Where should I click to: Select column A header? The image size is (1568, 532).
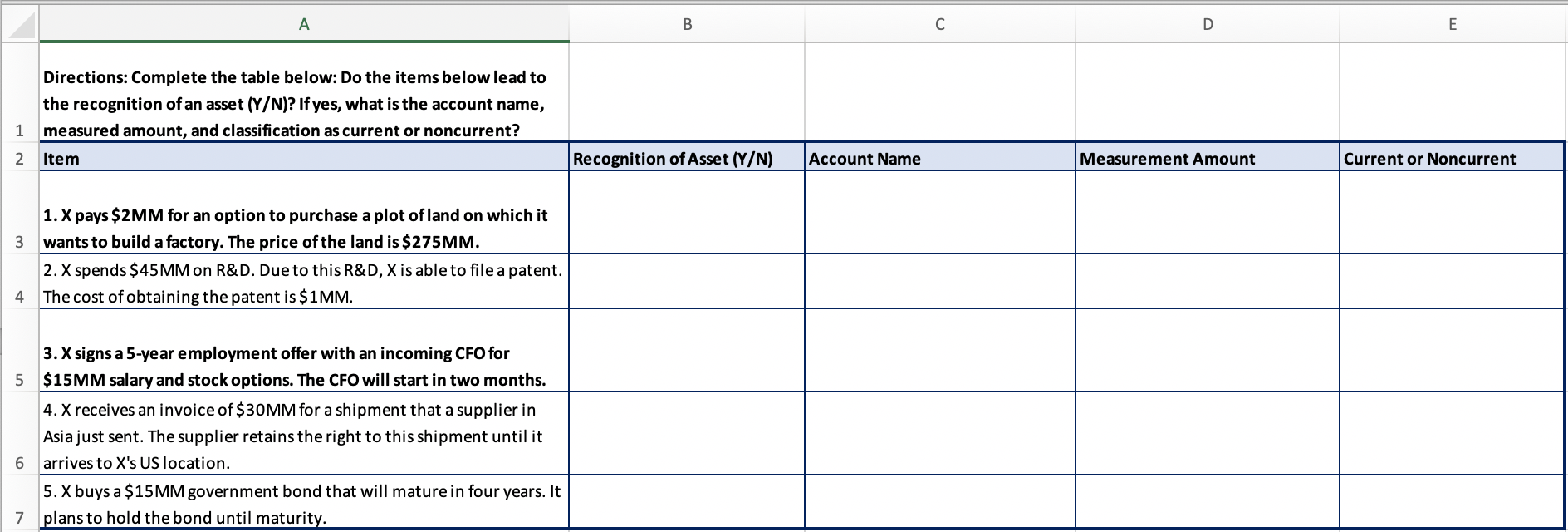(x=304, y=24)
